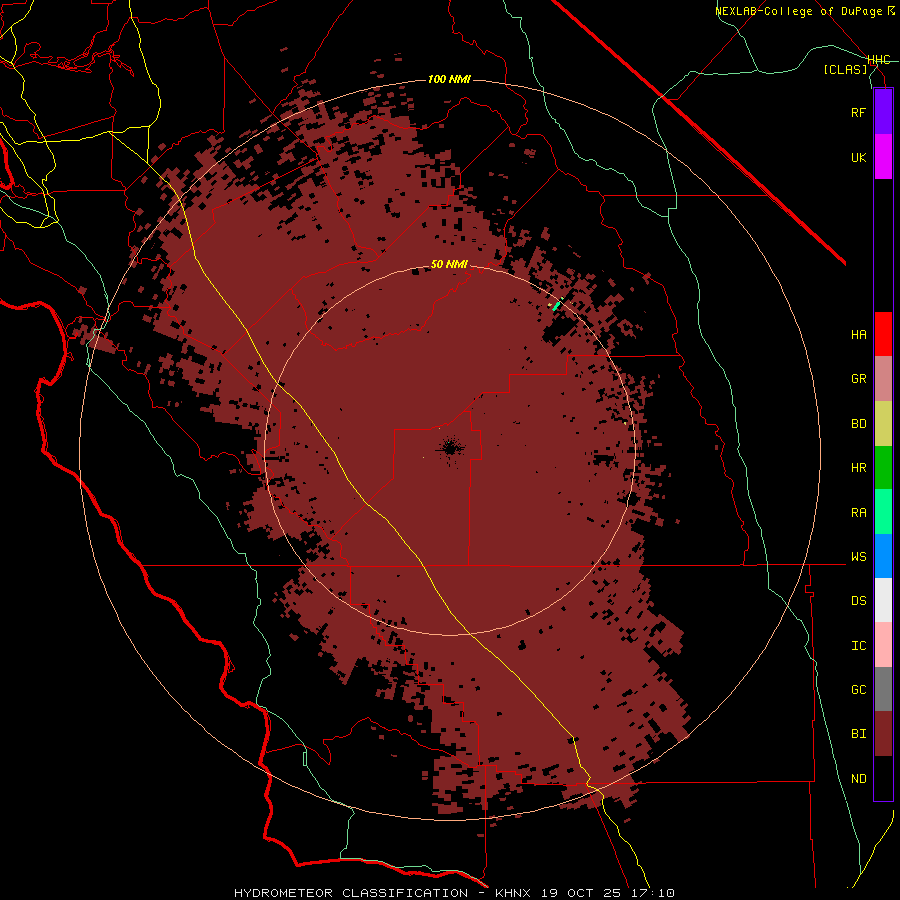The height and width of the screenshot is (900, 900).
Task: Click the BI legend label
Action: click(858, 734)
